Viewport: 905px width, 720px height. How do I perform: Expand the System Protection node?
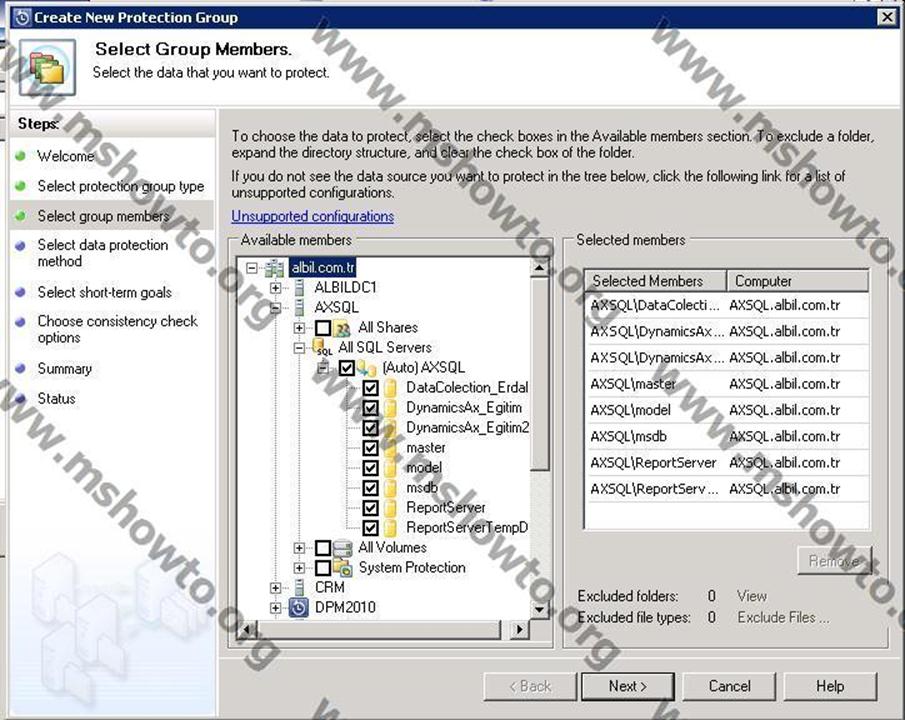(299, 568)
